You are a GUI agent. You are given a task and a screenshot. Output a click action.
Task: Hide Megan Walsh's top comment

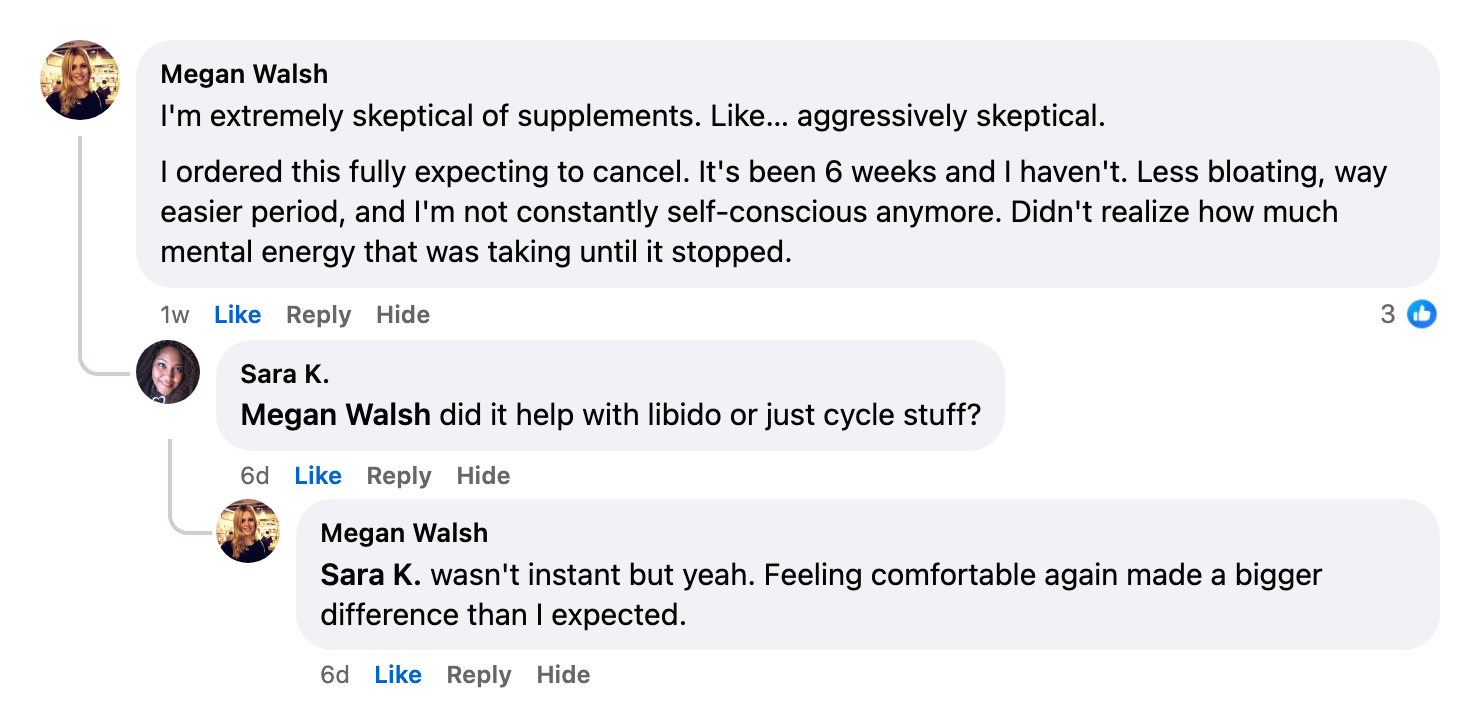pyautogui.click(x=403, y=314)
